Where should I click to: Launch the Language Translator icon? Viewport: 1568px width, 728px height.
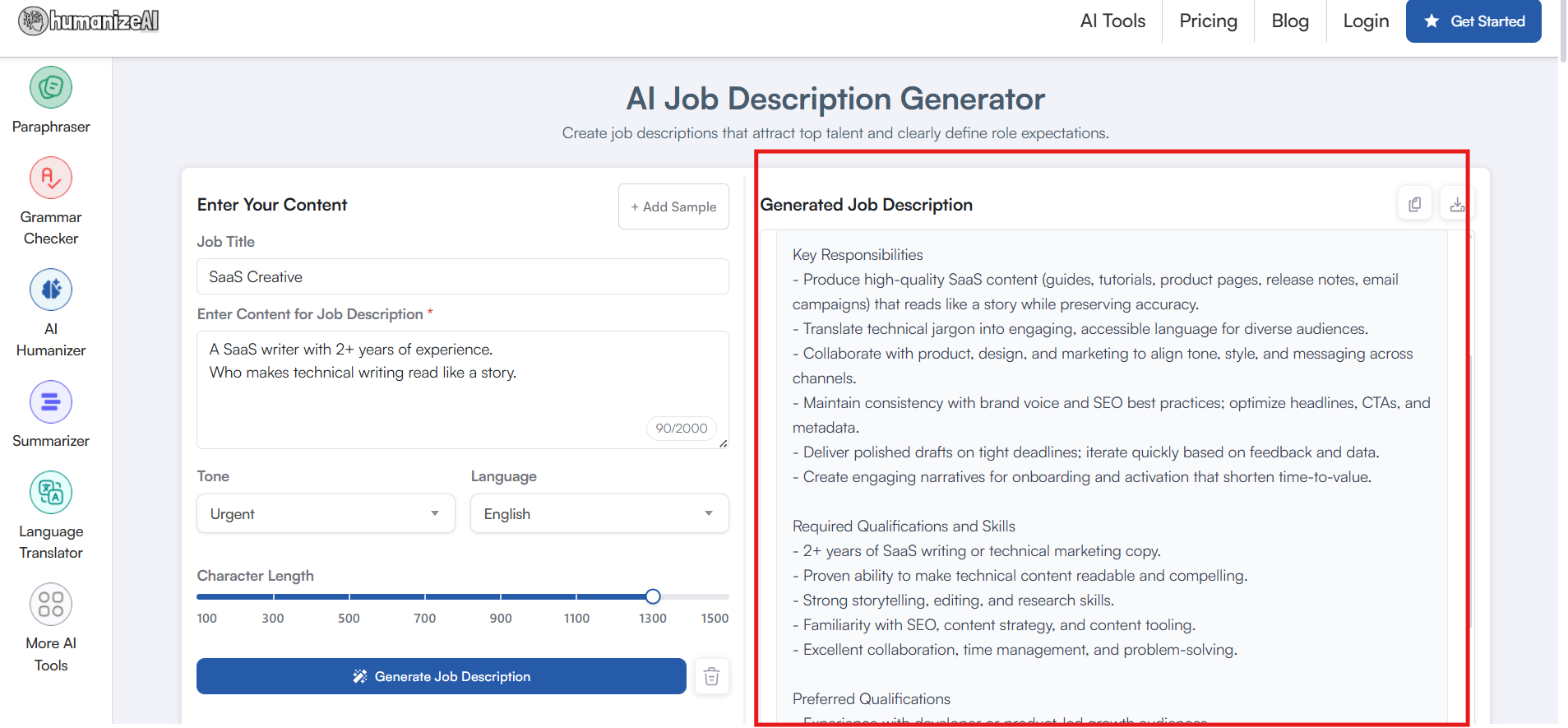coord(51,492)
